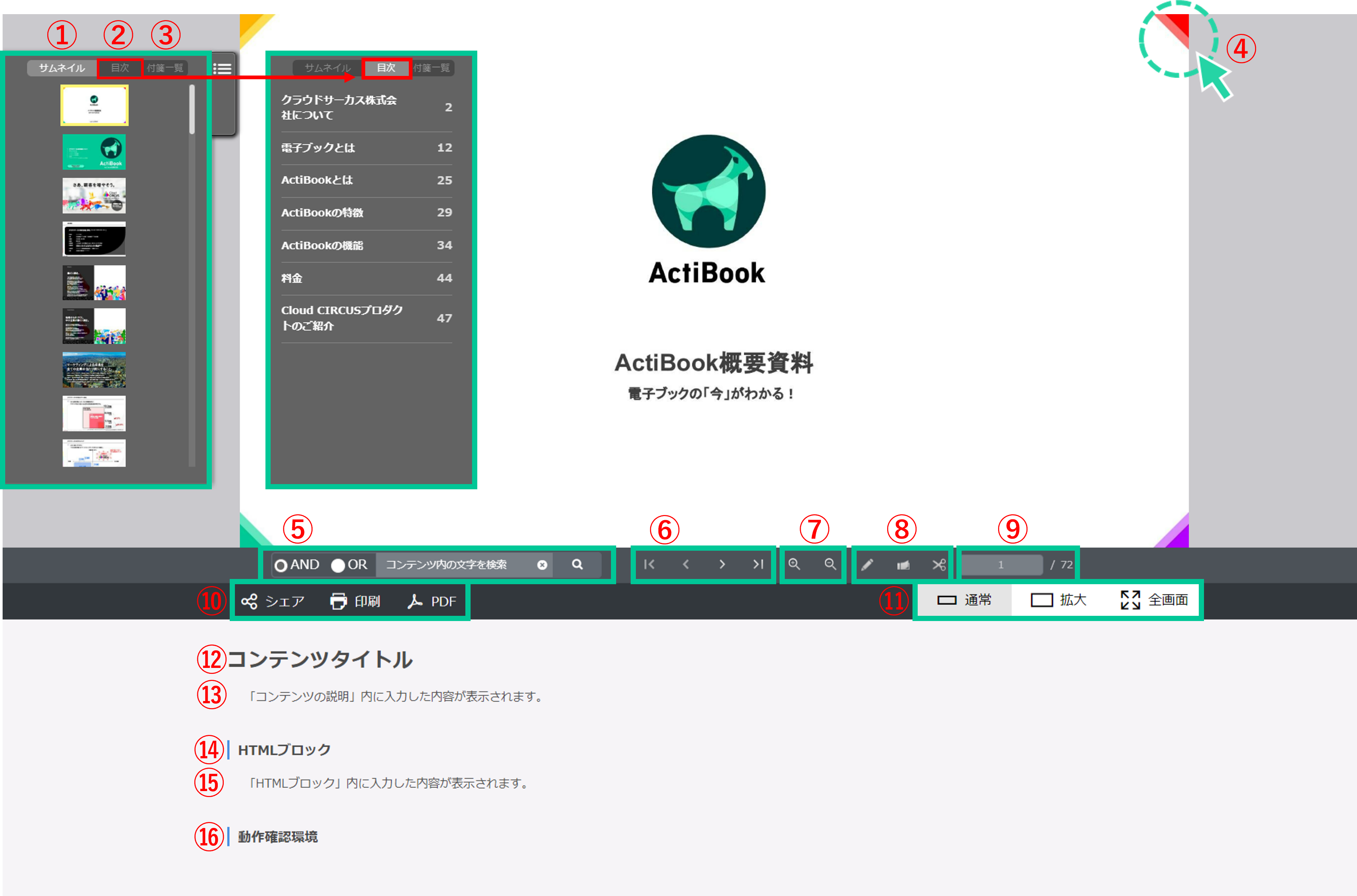The width and height of the screenshot is (1357, 896).
Task: Click the zoom out magnifier
Action: [x=830, y=564]
